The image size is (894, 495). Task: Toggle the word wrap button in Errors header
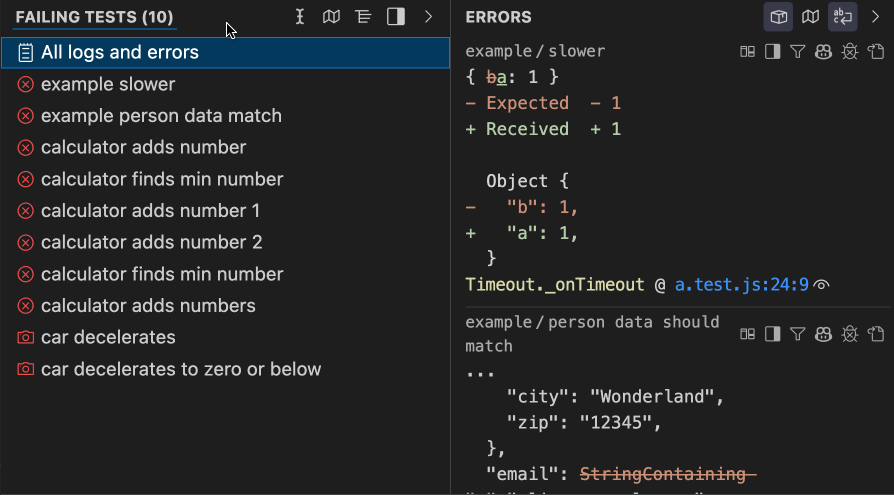[843, 17]
